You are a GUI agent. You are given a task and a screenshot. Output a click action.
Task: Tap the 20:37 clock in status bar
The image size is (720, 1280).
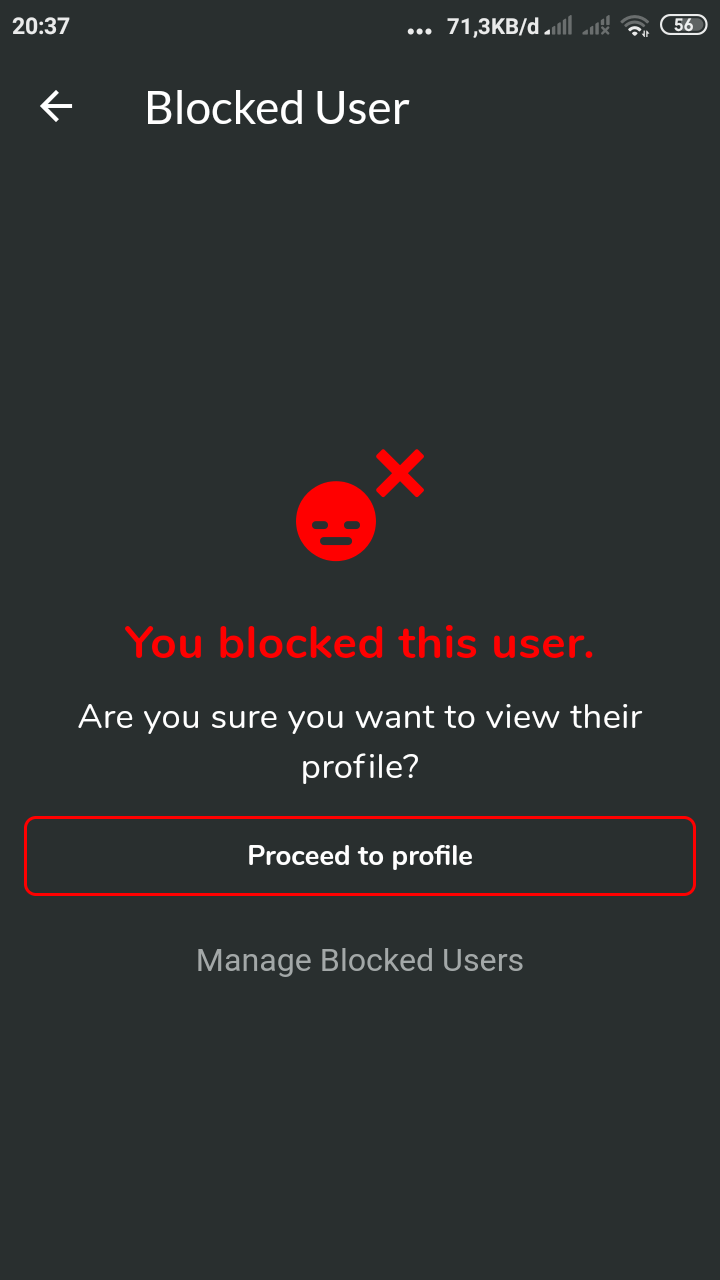point(41,26)
